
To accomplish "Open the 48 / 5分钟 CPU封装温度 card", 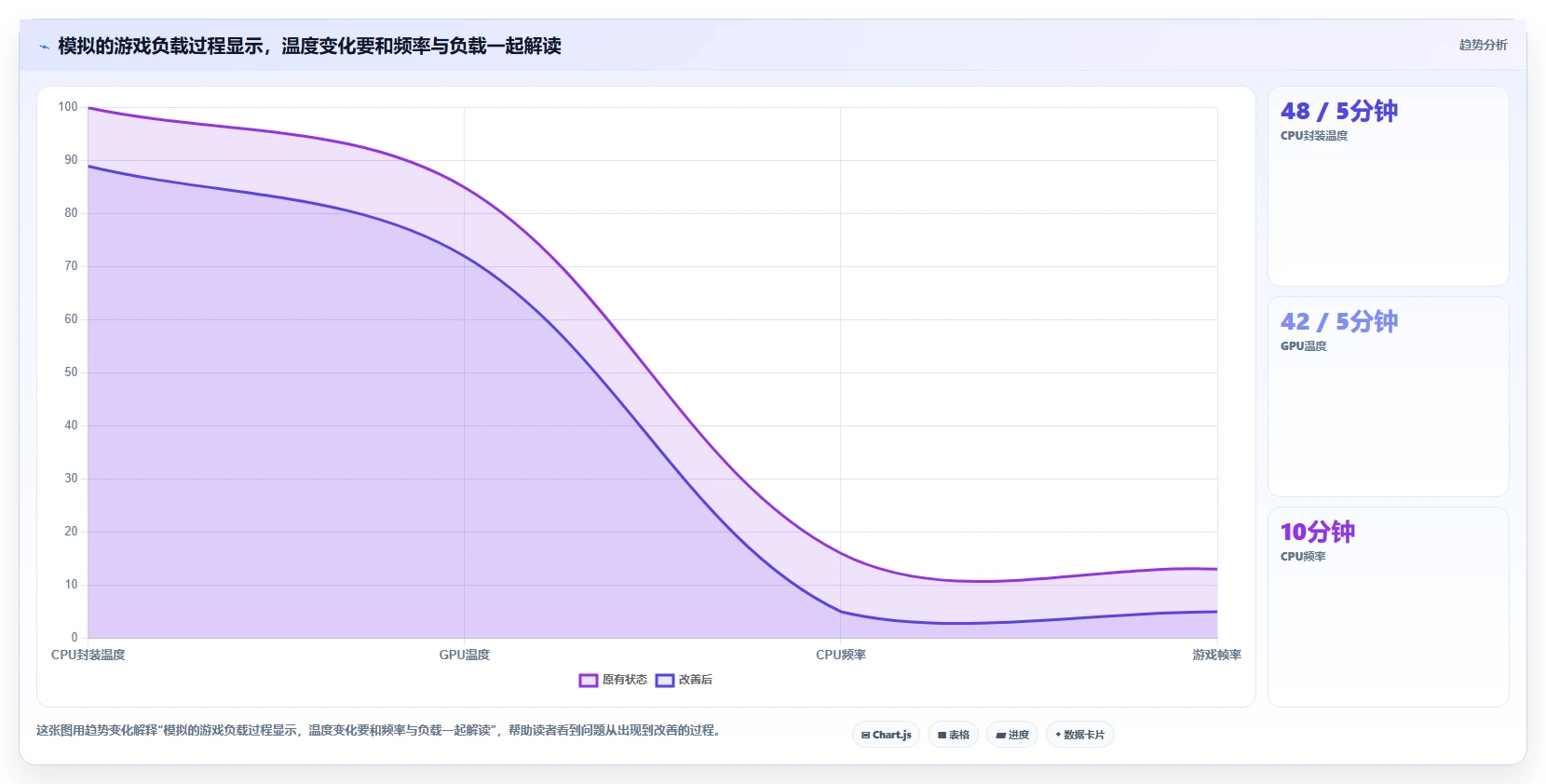I will [1388, 186].
